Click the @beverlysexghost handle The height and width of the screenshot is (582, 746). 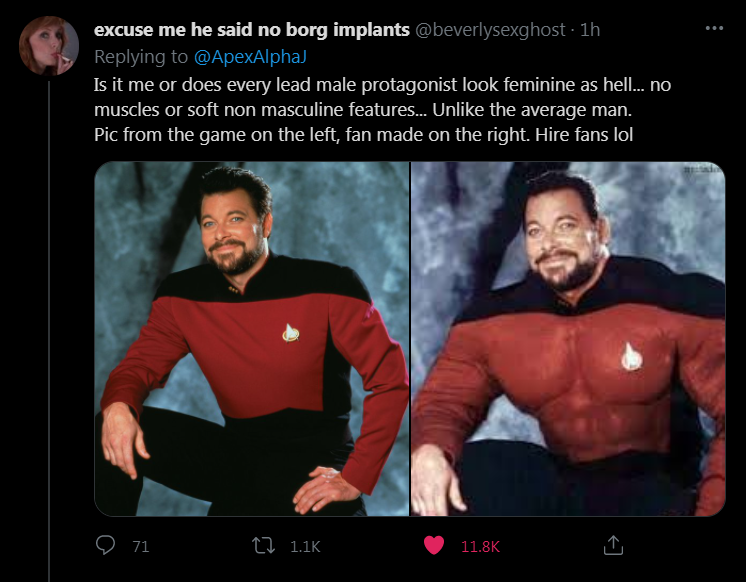point(488,30)
